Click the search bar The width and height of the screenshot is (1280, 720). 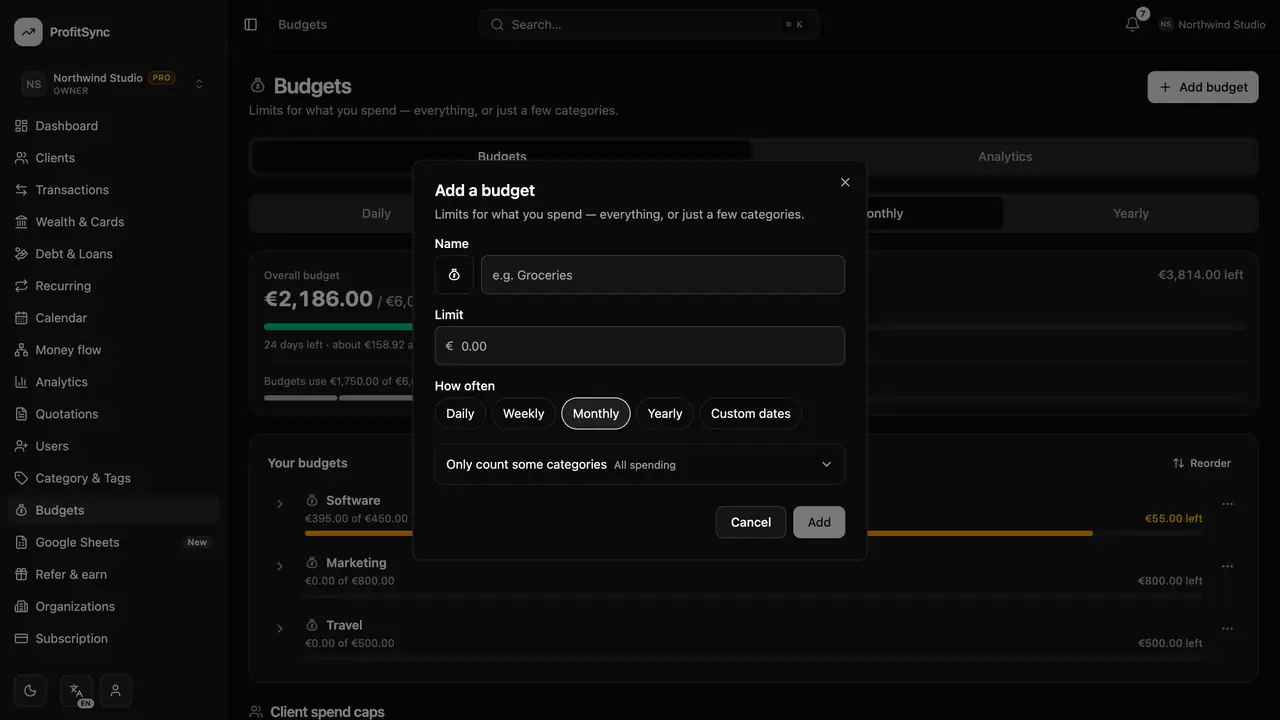click(649, 24)
